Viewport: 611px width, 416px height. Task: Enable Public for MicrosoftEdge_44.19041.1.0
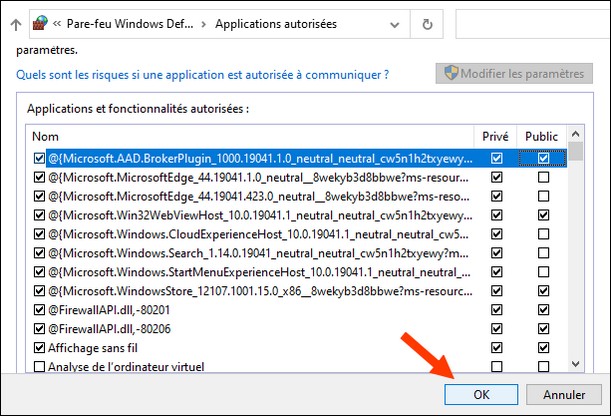pos(543,177)
